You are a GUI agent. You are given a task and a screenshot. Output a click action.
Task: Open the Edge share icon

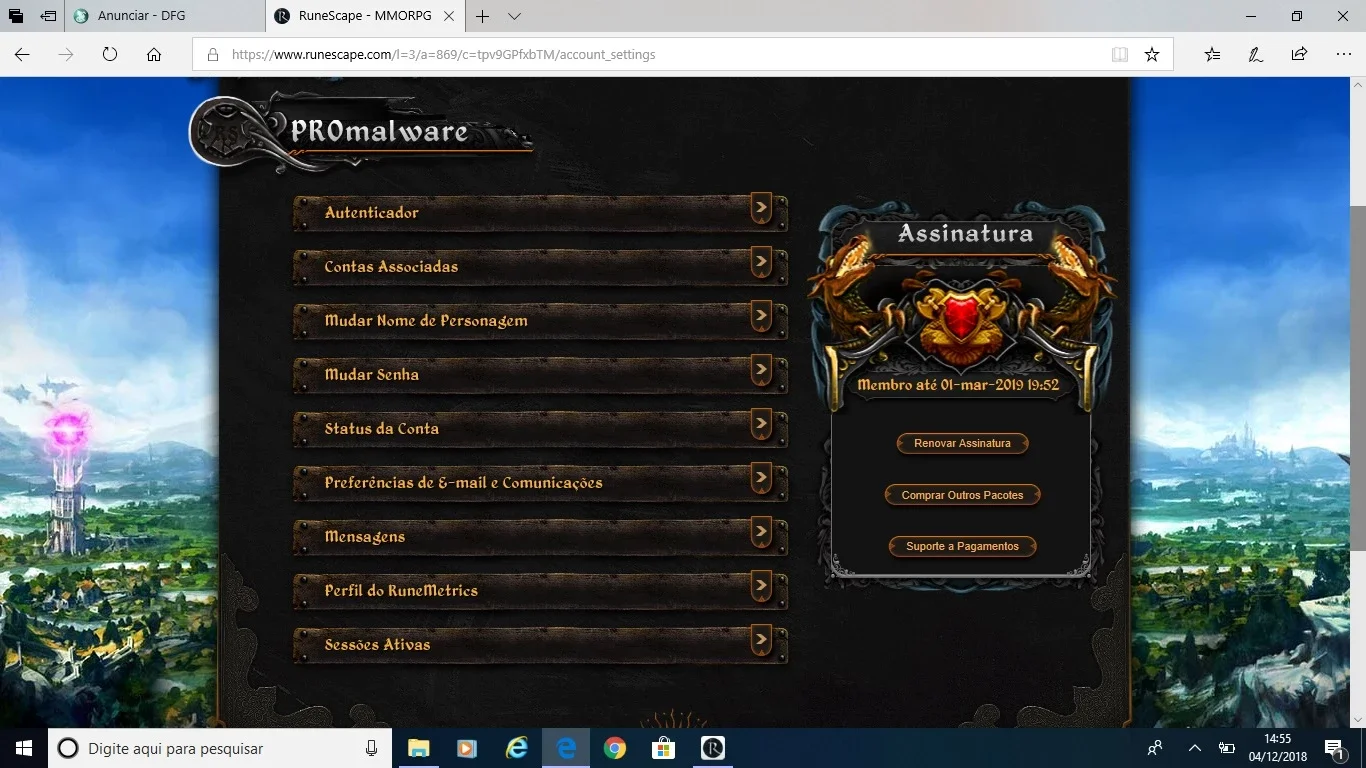click(x=1299, y=55)
